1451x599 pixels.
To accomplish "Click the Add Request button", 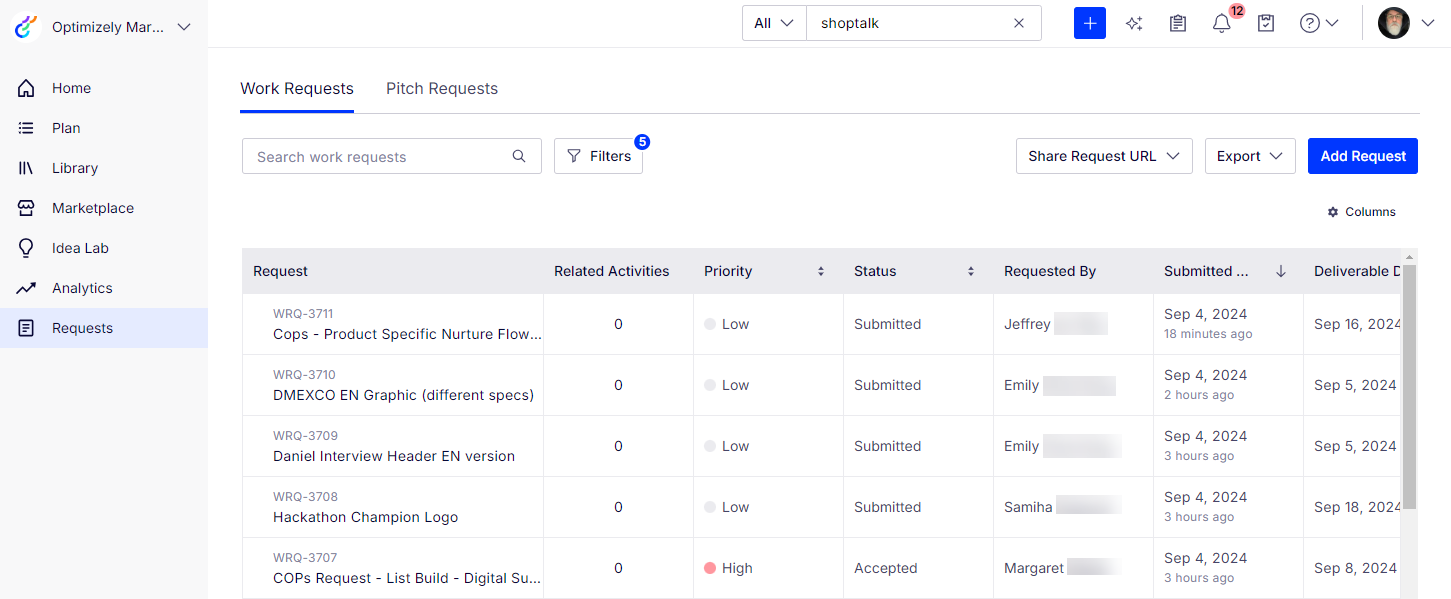I will (x=1362, y=156).
